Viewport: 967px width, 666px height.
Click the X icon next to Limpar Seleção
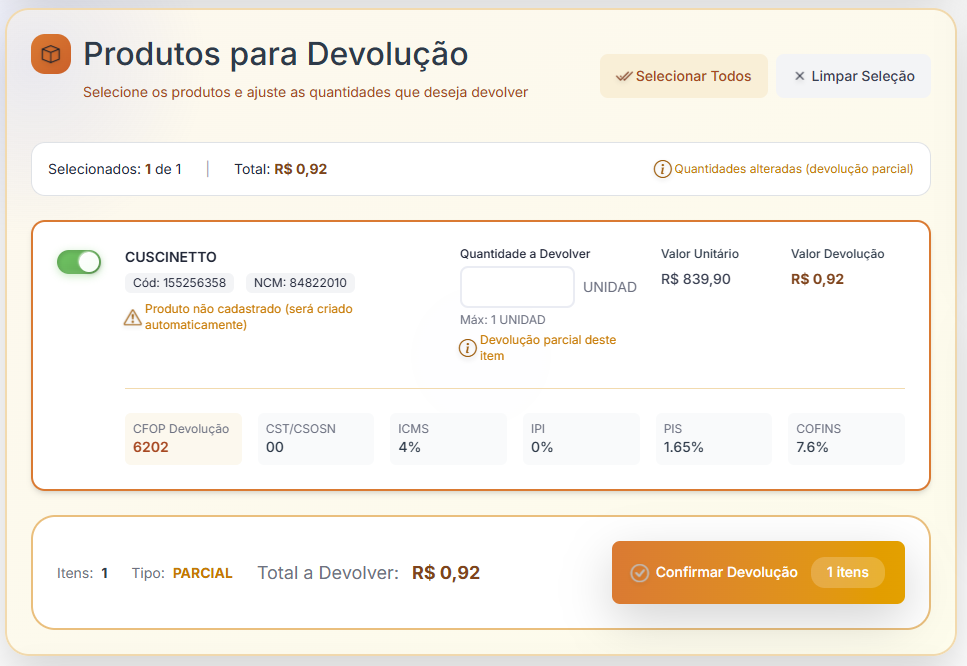(x=799, y=76)
